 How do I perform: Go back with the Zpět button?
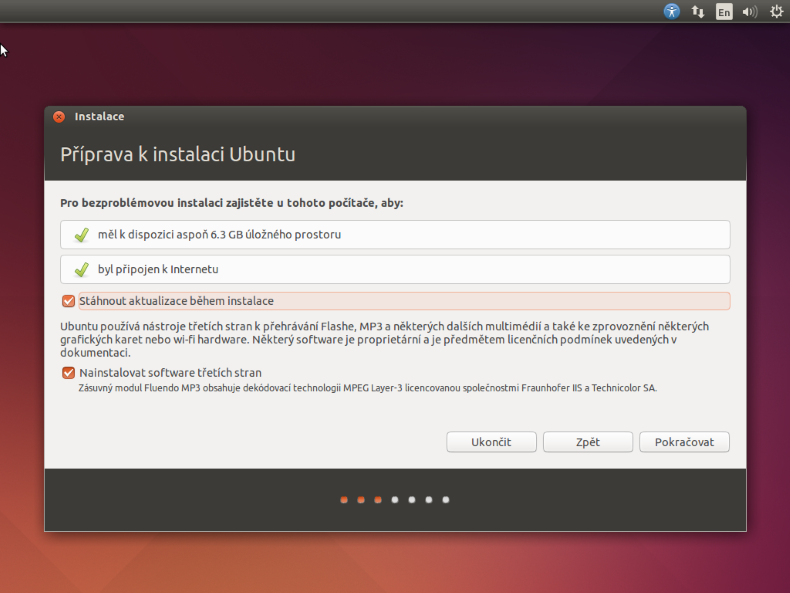[x=587, y=442]
